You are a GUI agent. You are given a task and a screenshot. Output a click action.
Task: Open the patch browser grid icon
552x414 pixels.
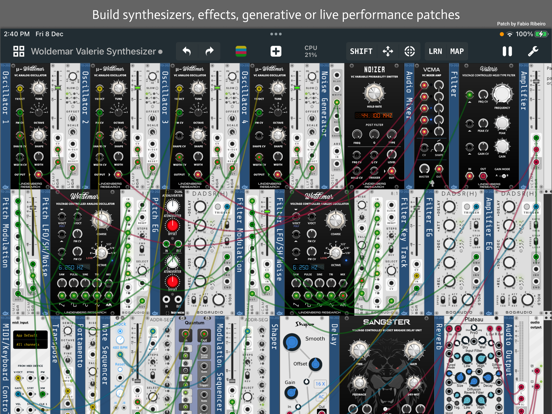coord(19,51)
